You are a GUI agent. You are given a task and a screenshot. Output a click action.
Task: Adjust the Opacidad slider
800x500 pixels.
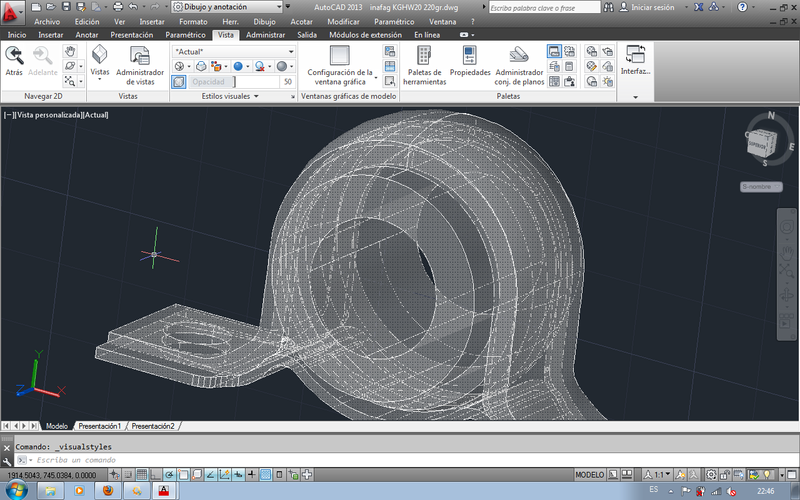233,82
